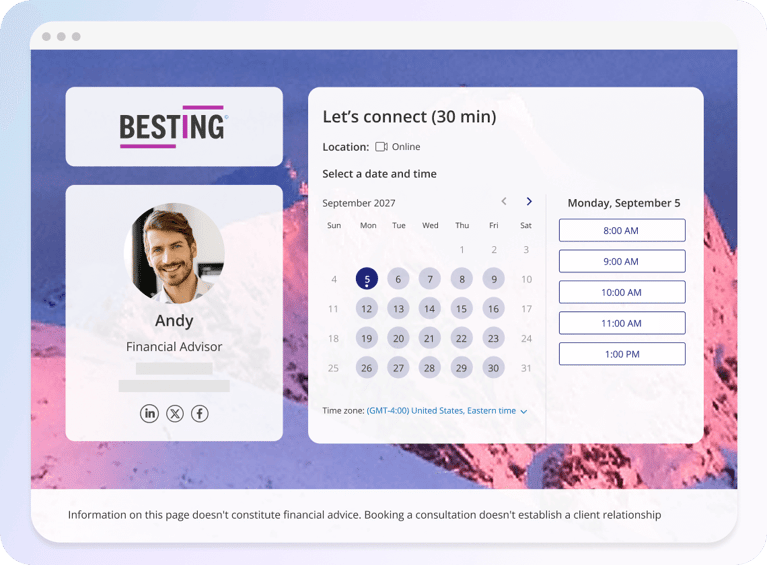The width and height of the screenshot is (767, 565).
Task: Go to next month in calendar
Action: pos(529,202)
